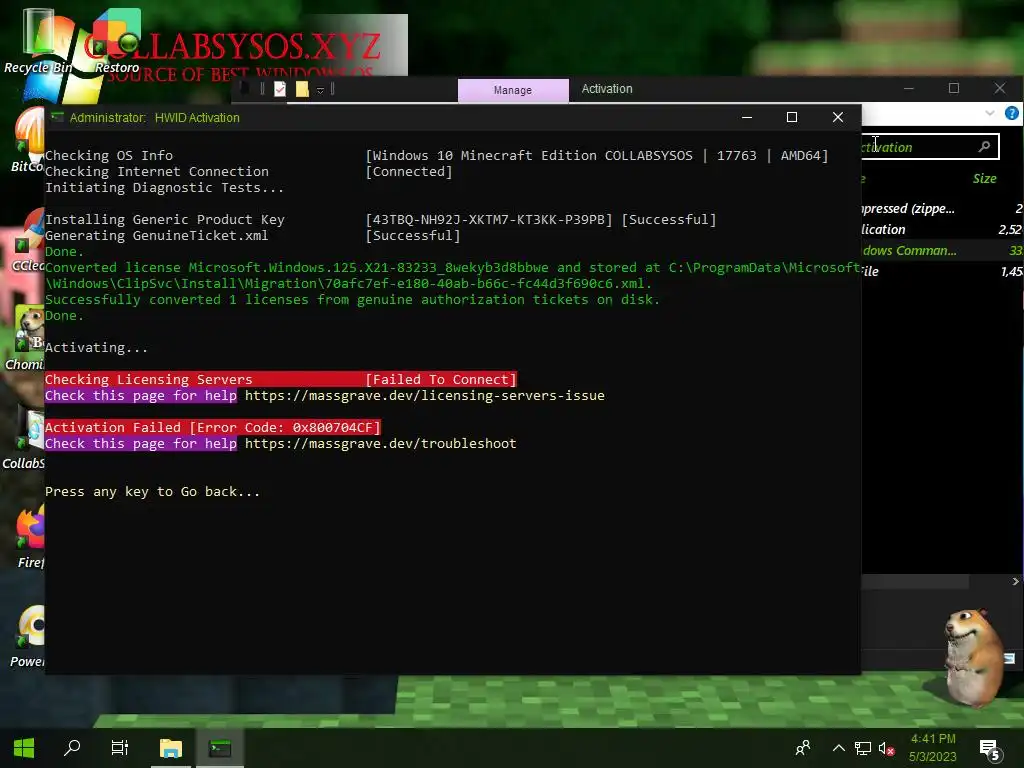Select the Application file row
This screenshot has height=768, width=1024.
[942, 229]
